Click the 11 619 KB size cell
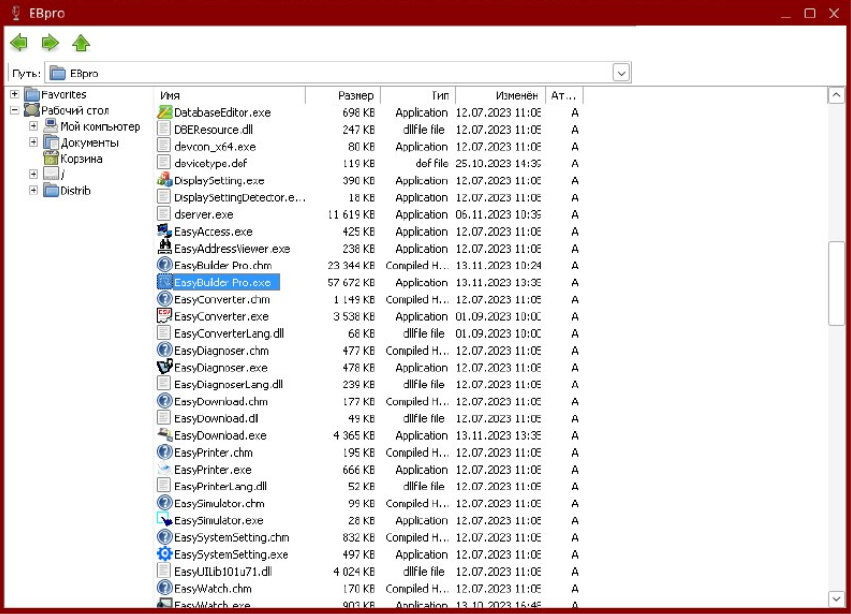The image size is (851, 614). click(x=351, y=214)
